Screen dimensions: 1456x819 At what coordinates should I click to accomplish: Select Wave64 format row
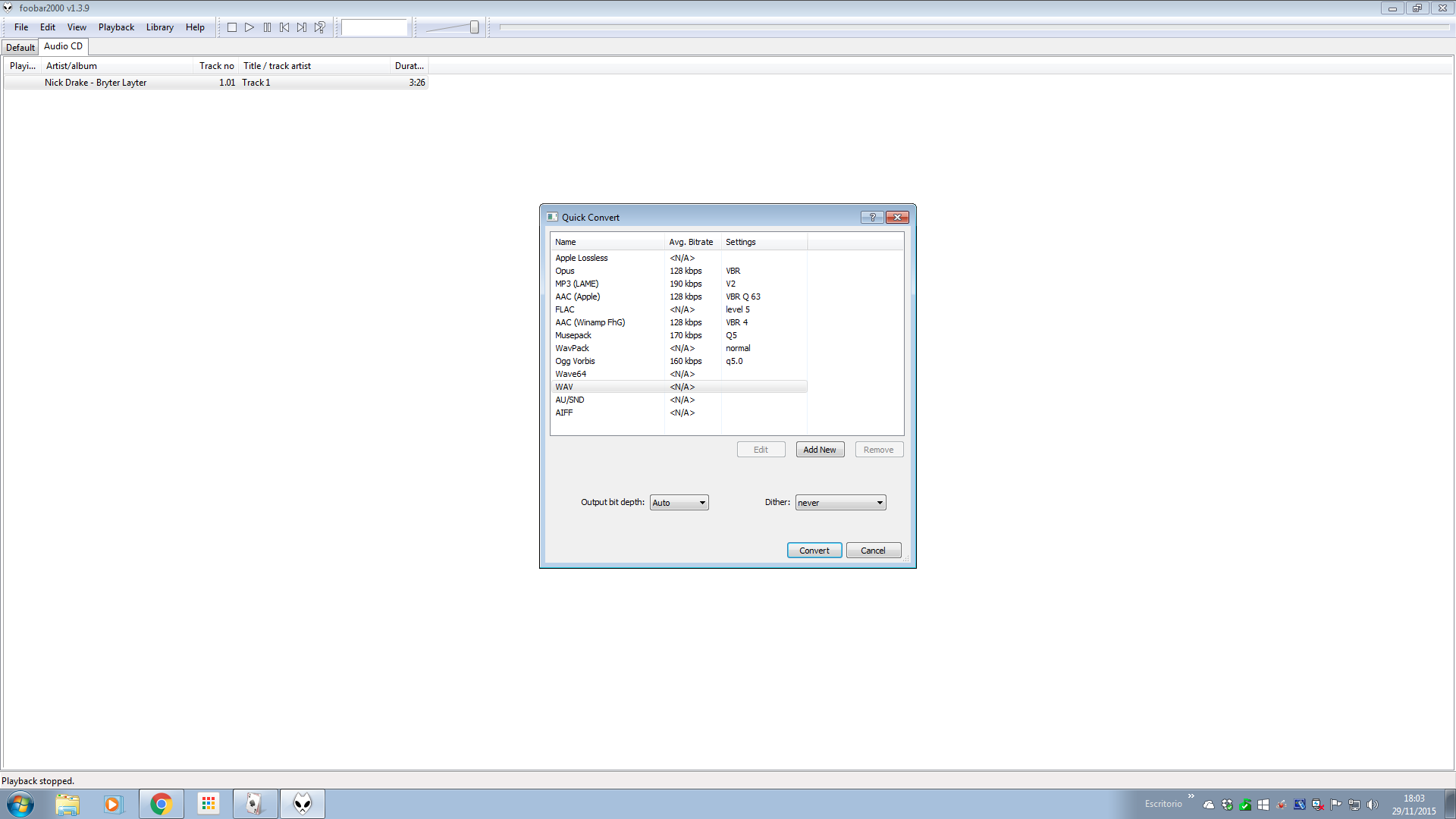click(679, 374)
